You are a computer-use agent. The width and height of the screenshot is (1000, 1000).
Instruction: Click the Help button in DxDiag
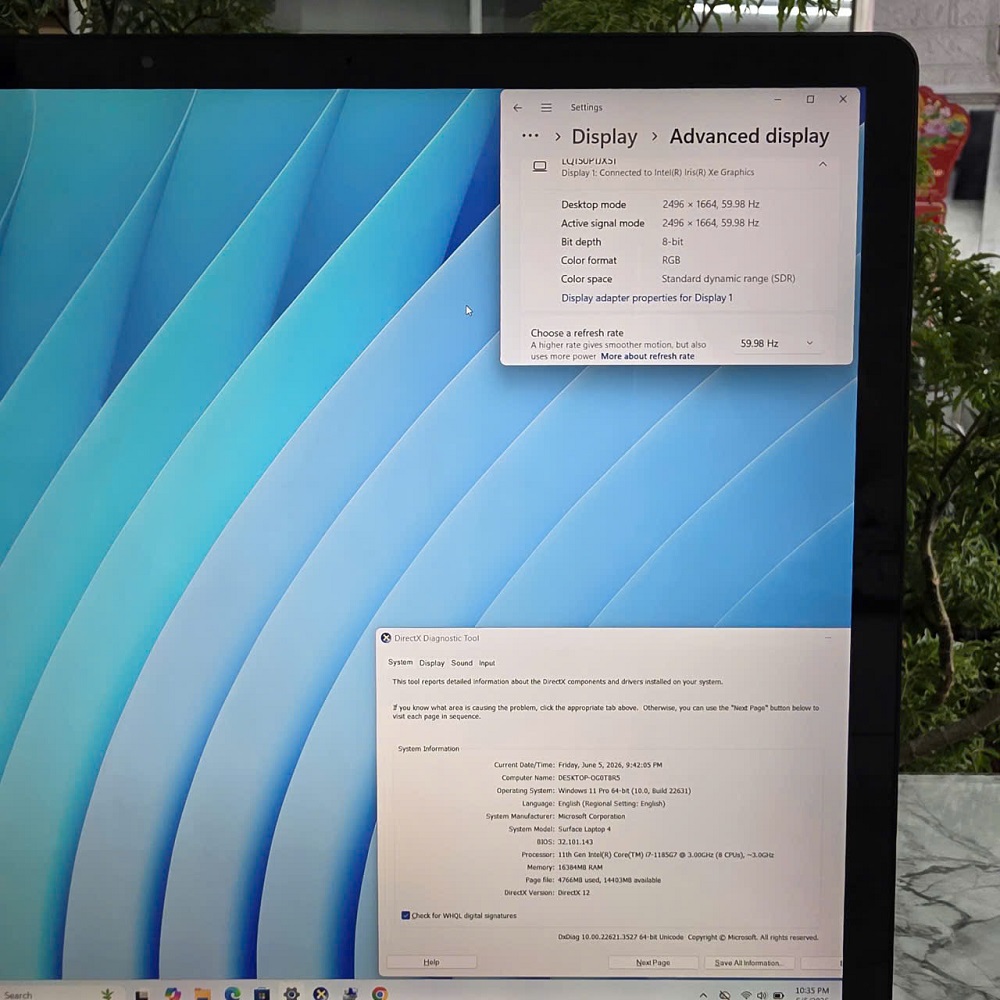[432, 962]
